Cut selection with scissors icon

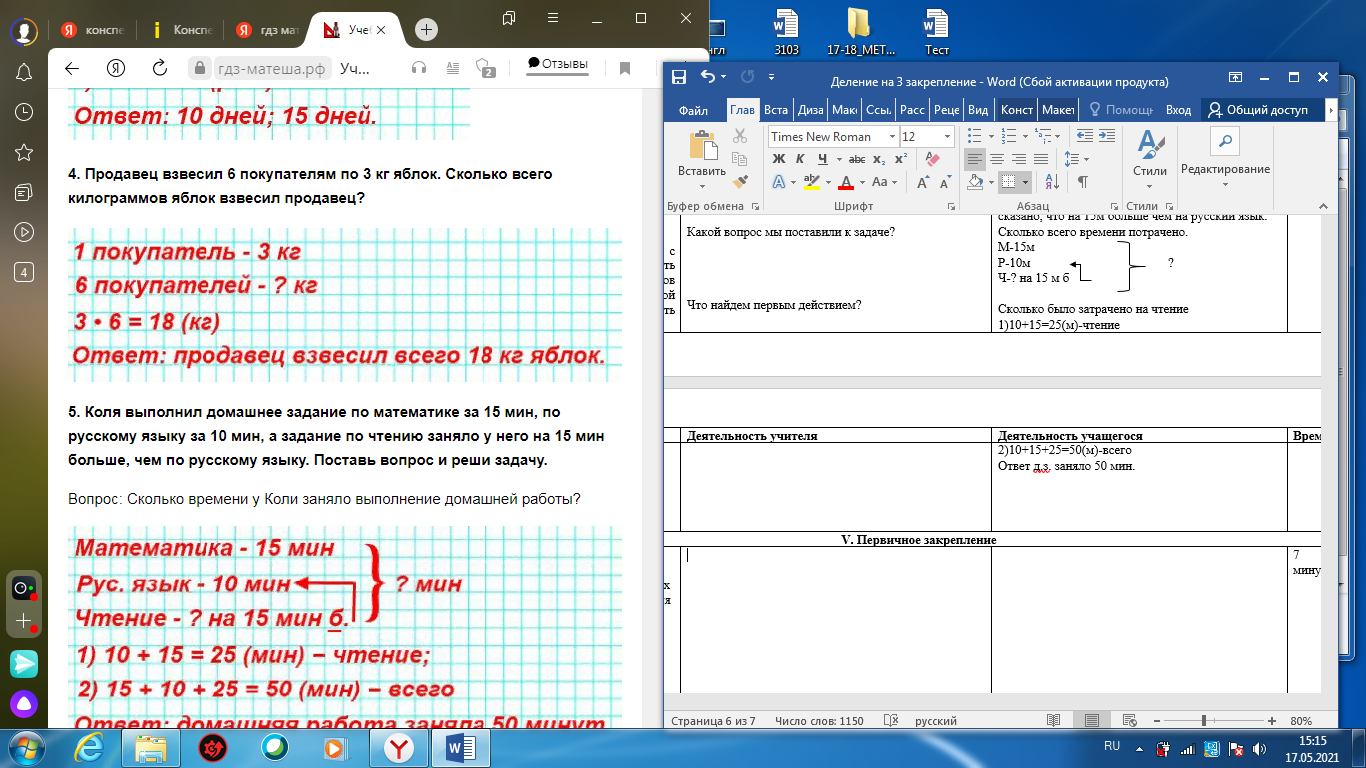click(740, 136)
